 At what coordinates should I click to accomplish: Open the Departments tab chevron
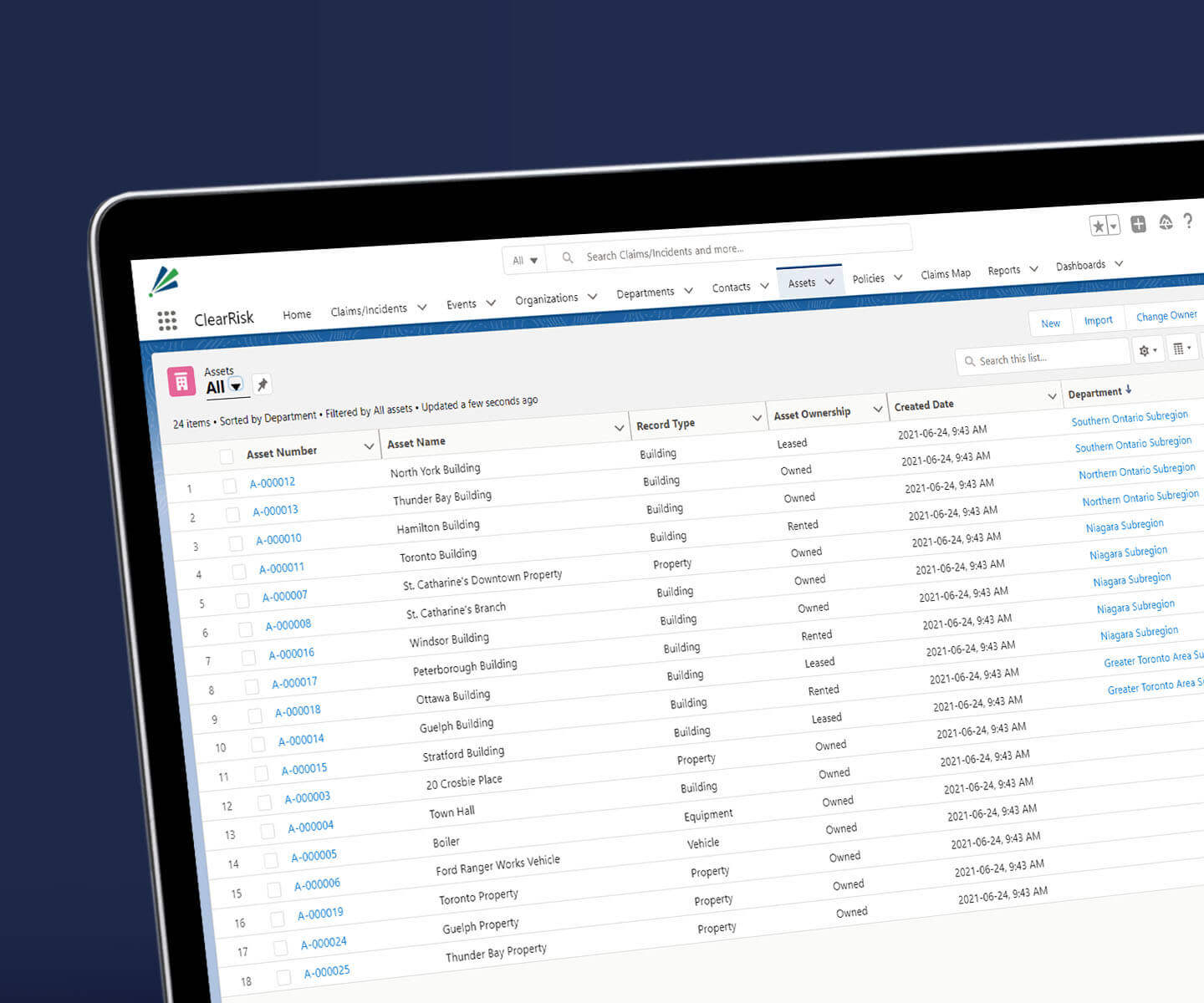[688, 290]
